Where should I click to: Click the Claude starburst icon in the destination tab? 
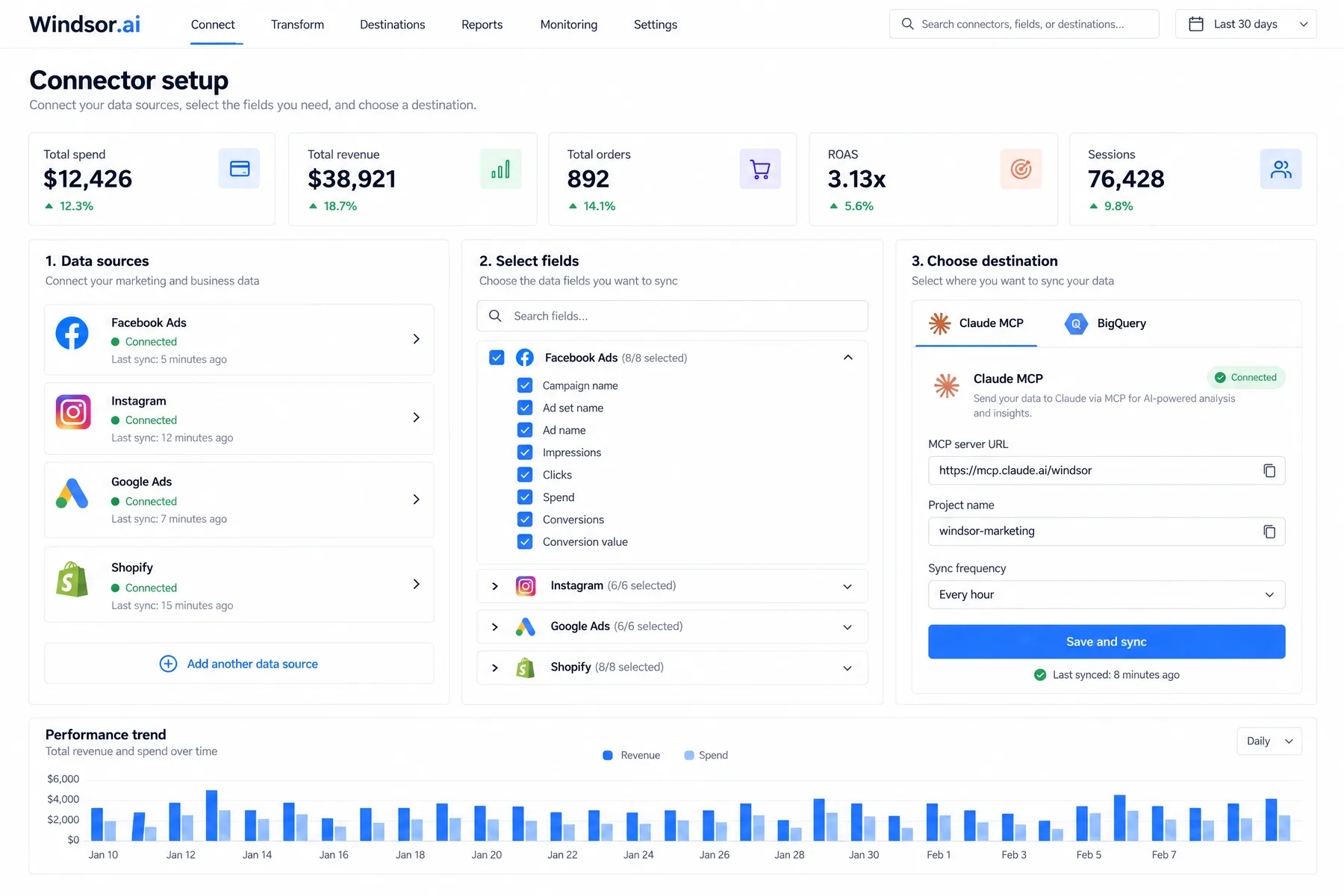(x=939, y=323)
